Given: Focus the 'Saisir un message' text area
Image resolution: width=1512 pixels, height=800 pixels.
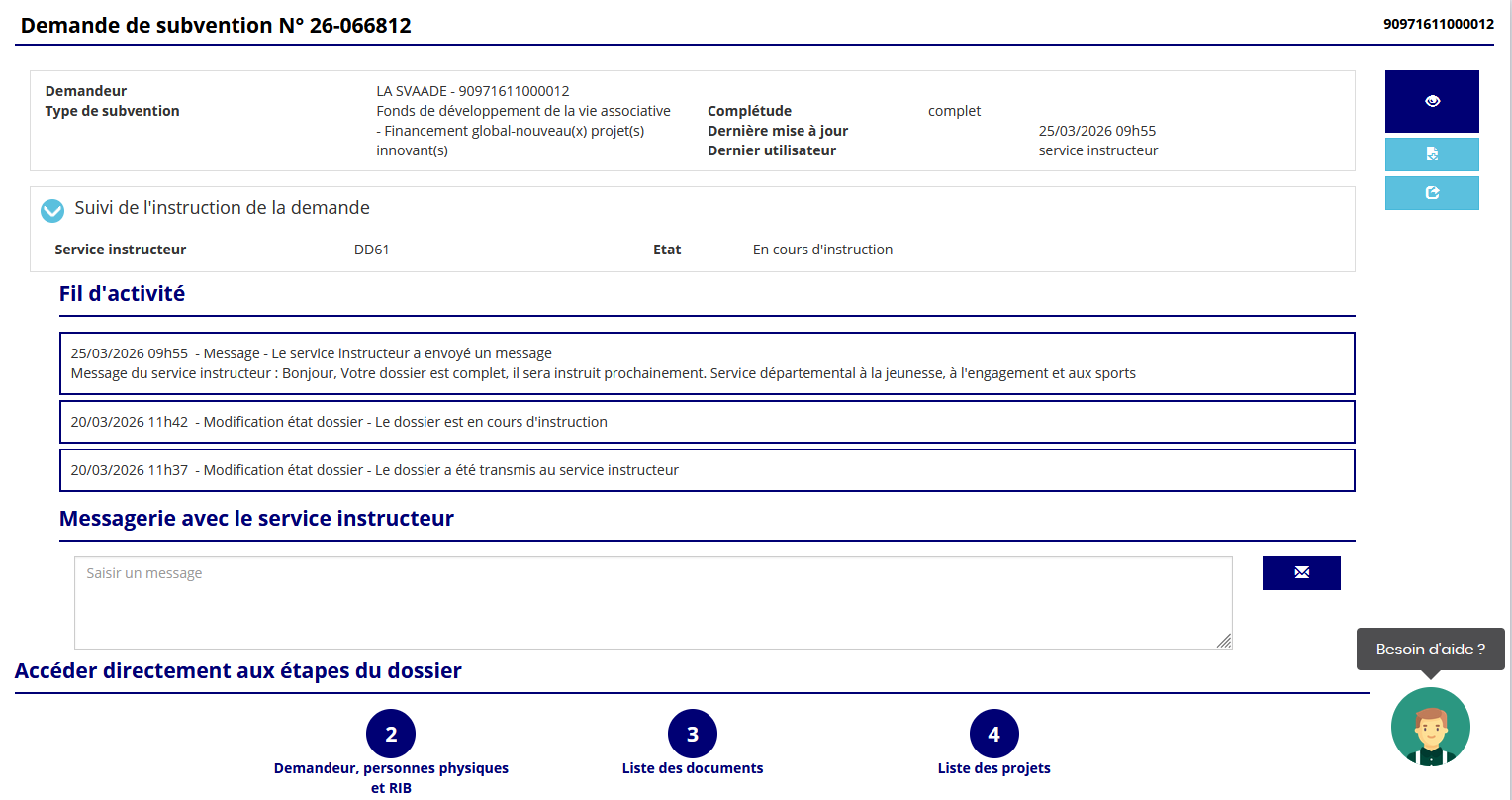Looking at the screenshot, I should pyautogui.click(x=653, y=603).
